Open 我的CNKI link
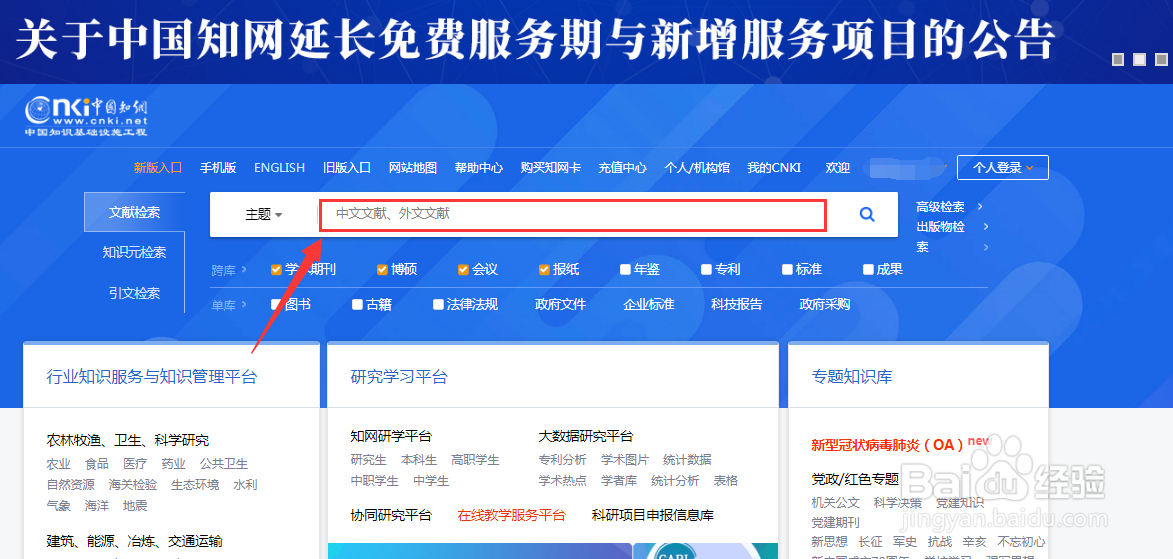 774,168
